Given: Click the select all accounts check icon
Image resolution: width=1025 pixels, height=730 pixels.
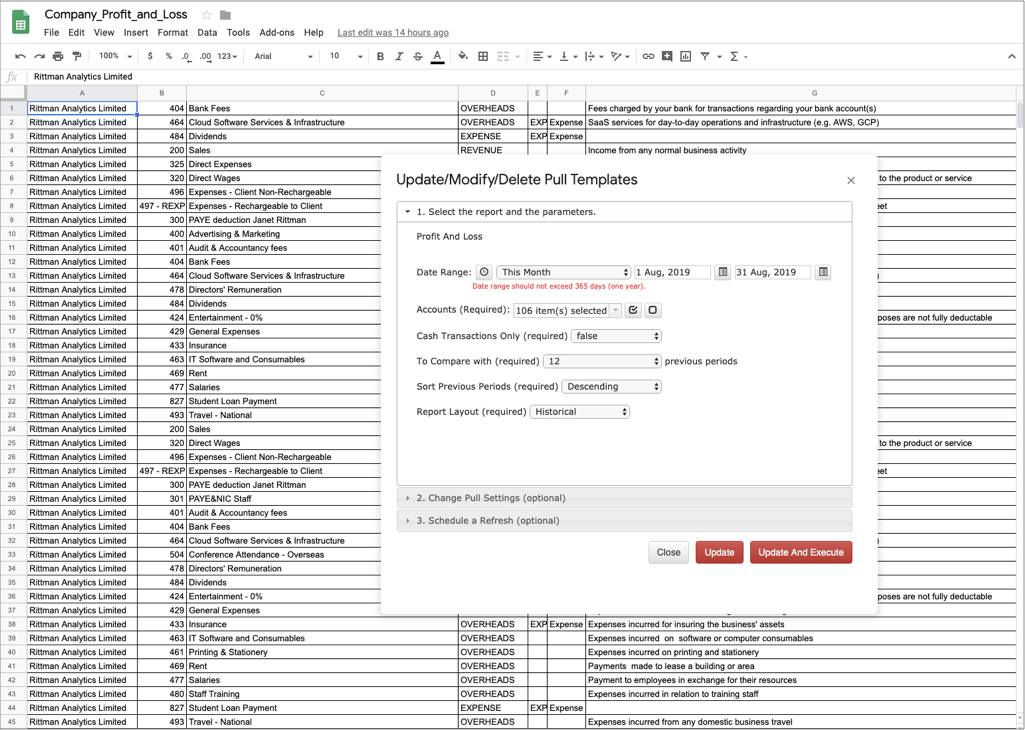Looking at the screenshot, I should click(633, 311).
